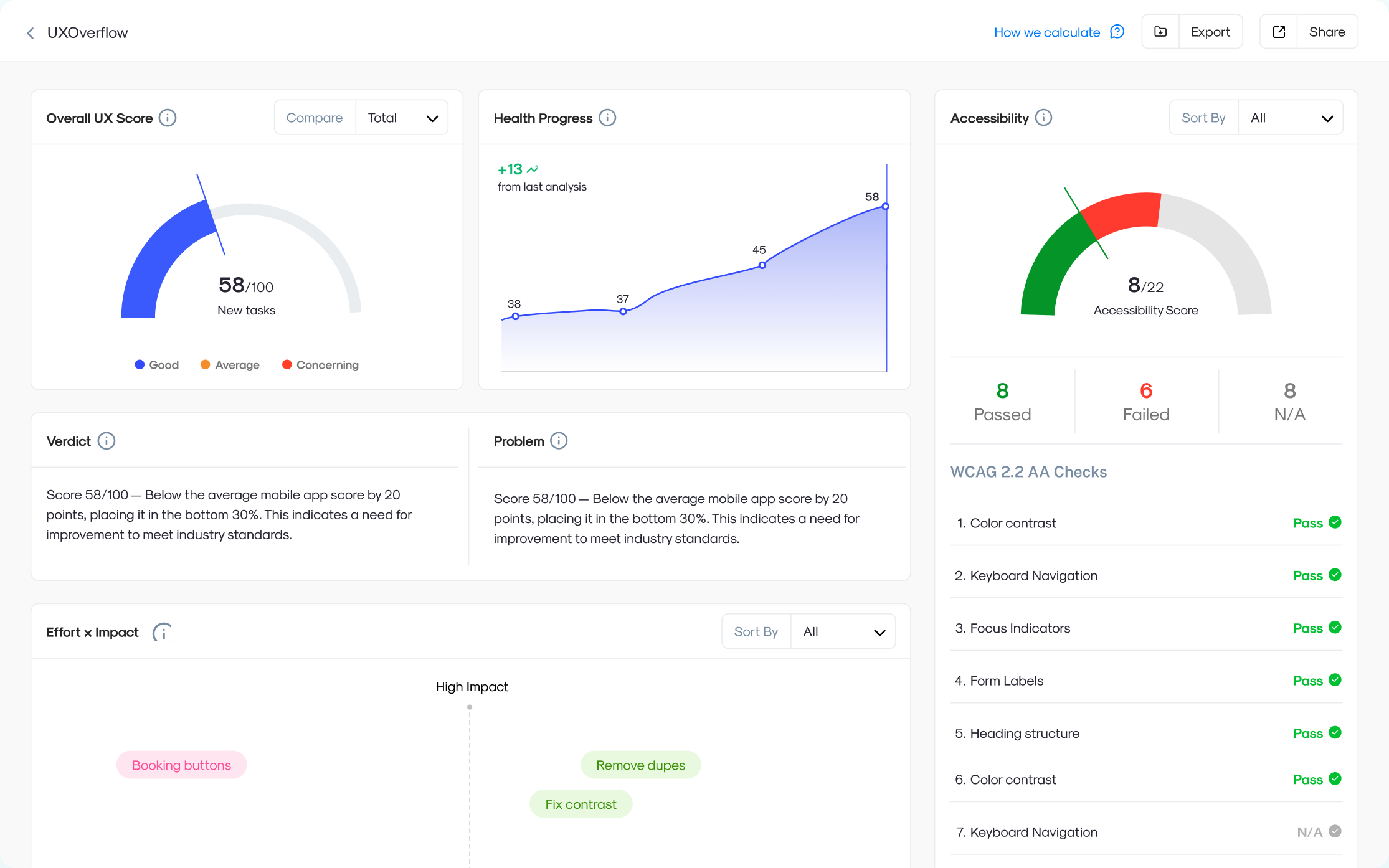Click the 38 data point on Health chart
This screenshot has width=1389, height=868.
pyautogui.click(x=515, y=316)
